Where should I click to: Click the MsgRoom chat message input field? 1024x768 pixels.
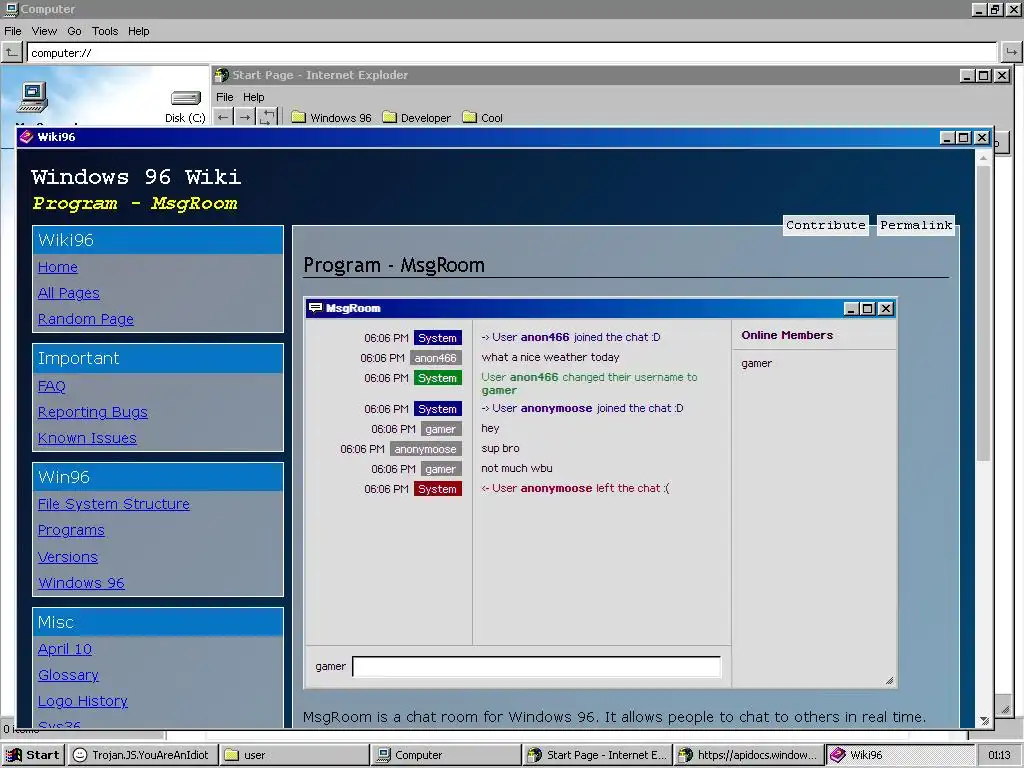[536, 667]
